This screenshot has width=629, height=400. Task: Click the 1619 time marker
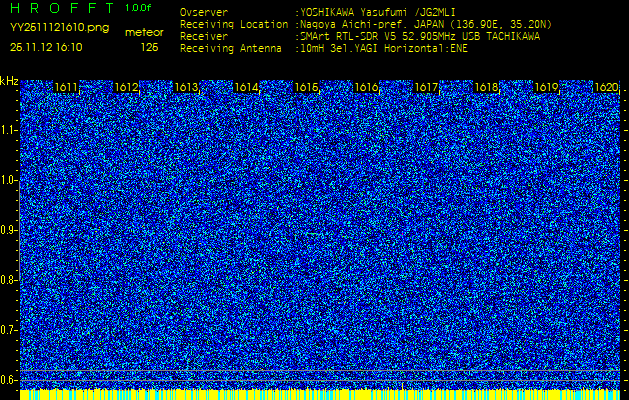546,87
